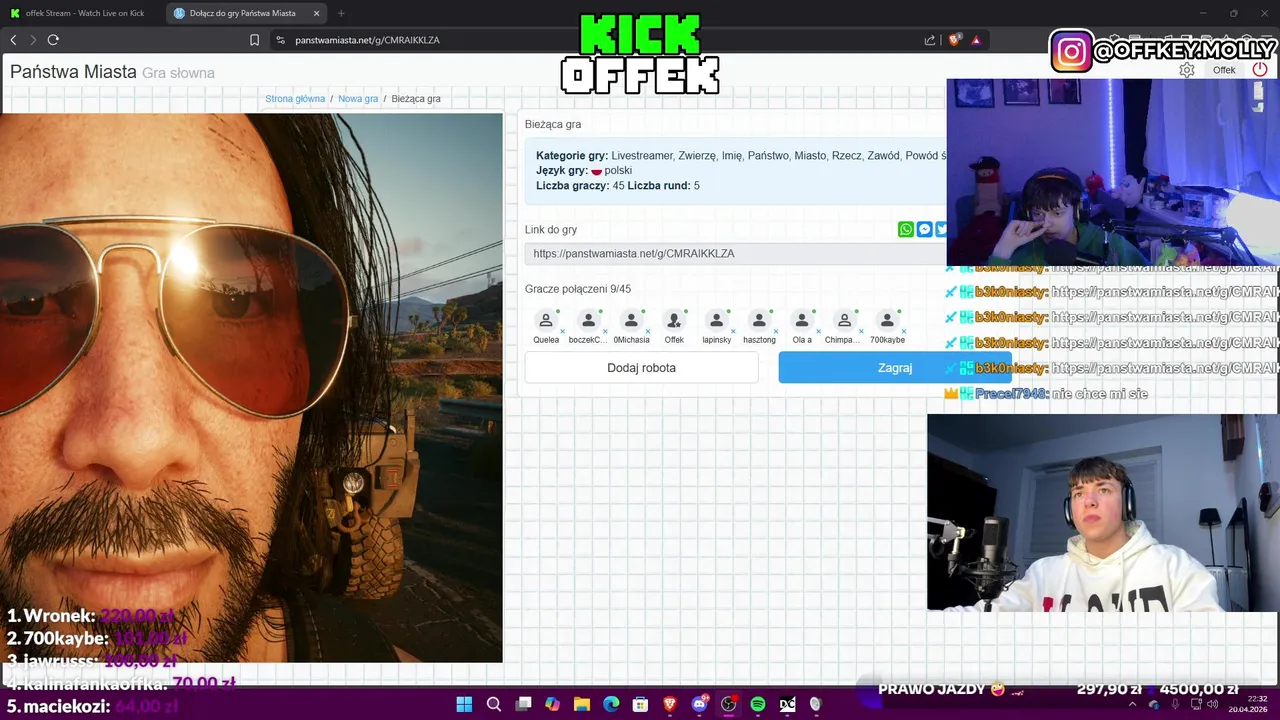
Task: Click 700kaybe player avatar
Action: [887, 320]
